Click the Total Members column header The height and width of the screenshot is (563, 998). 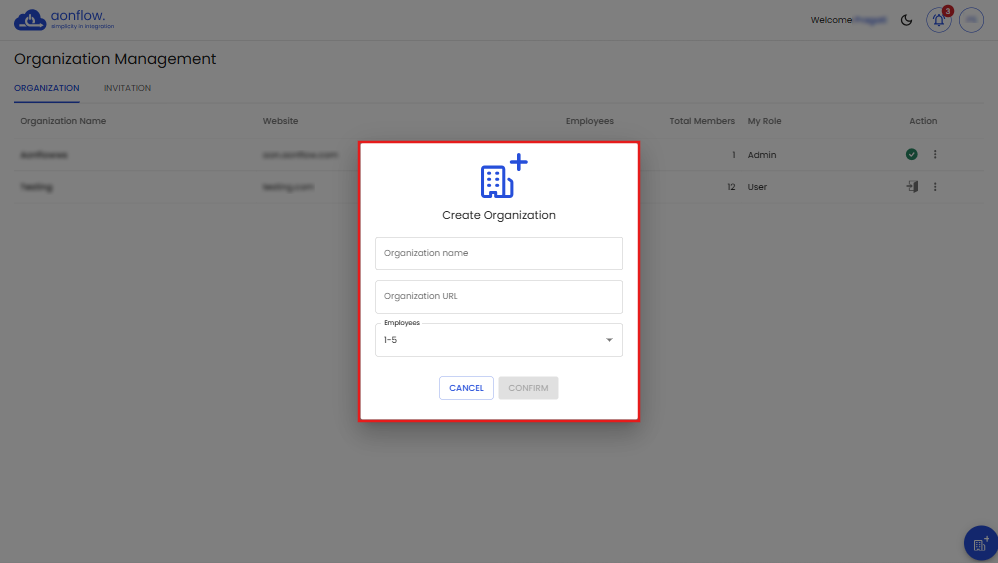702,121
